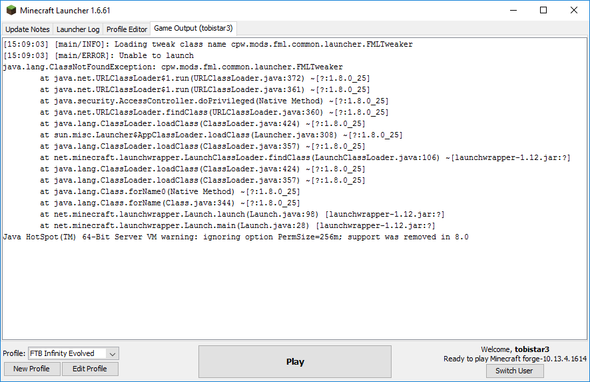Close the Minecraft Launcher window
This screenshot has height=382, width=590.
(574, 11)
